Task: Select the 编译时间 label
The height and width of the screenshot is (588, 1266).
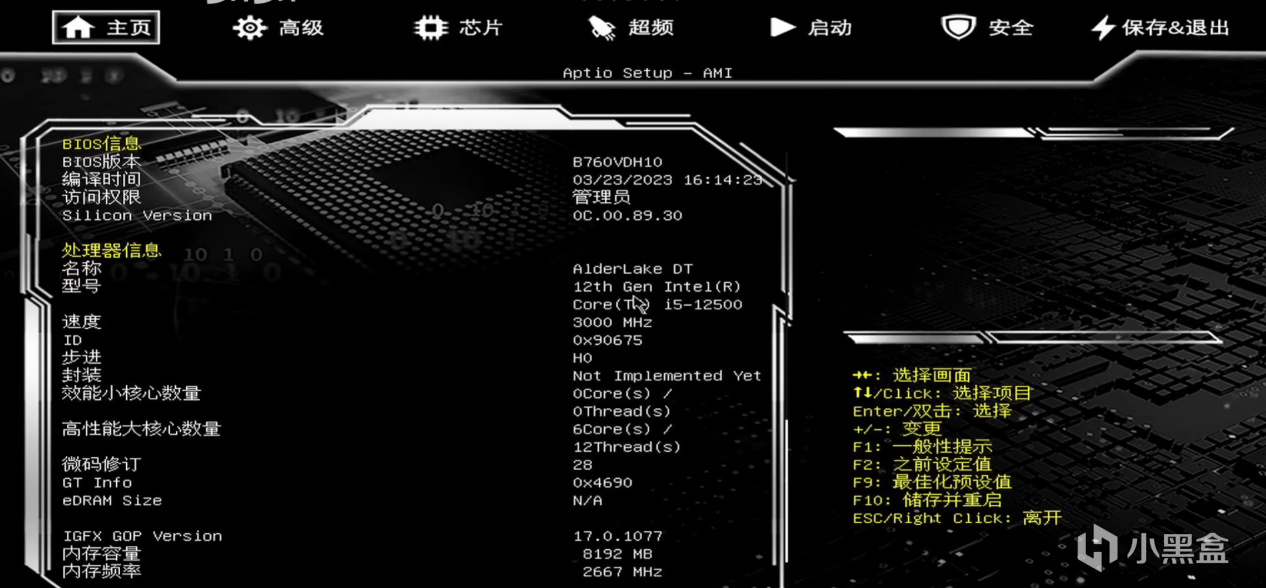Action: (102, 180)
